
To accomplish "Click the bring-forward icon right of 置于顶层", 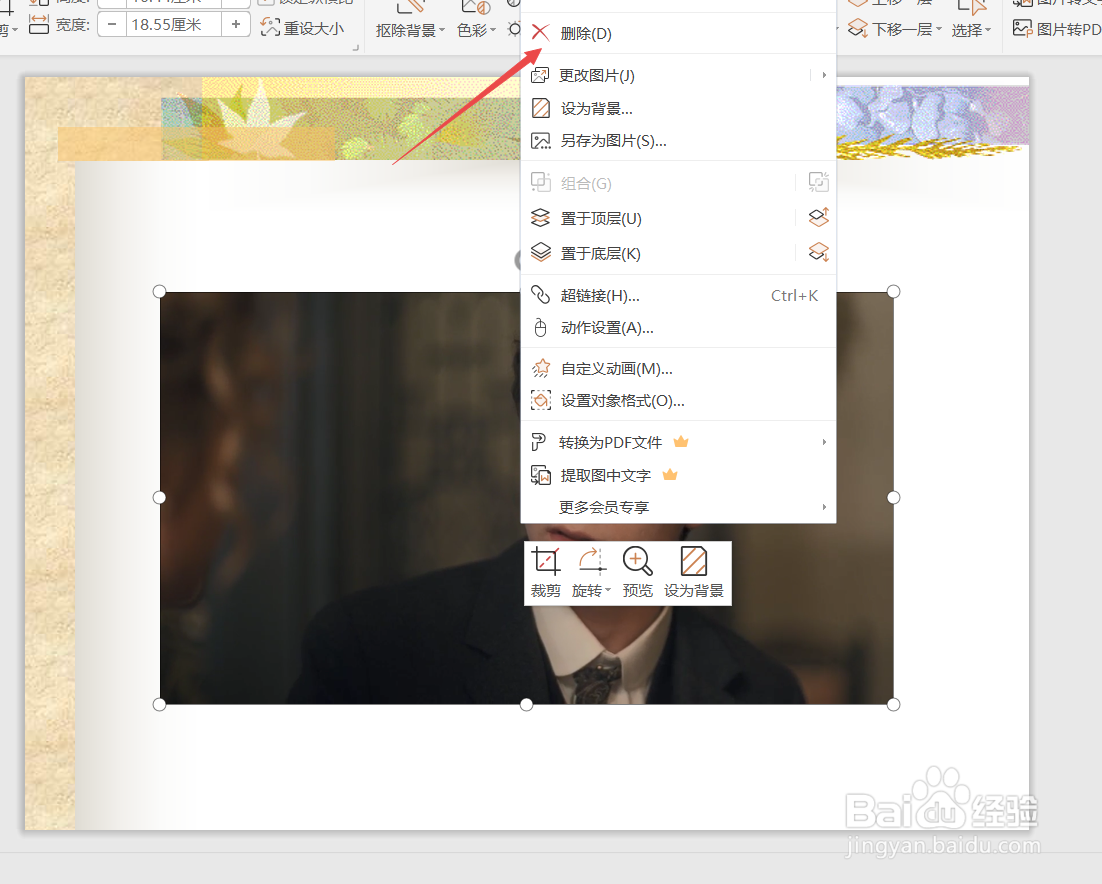I will point(819,217).
